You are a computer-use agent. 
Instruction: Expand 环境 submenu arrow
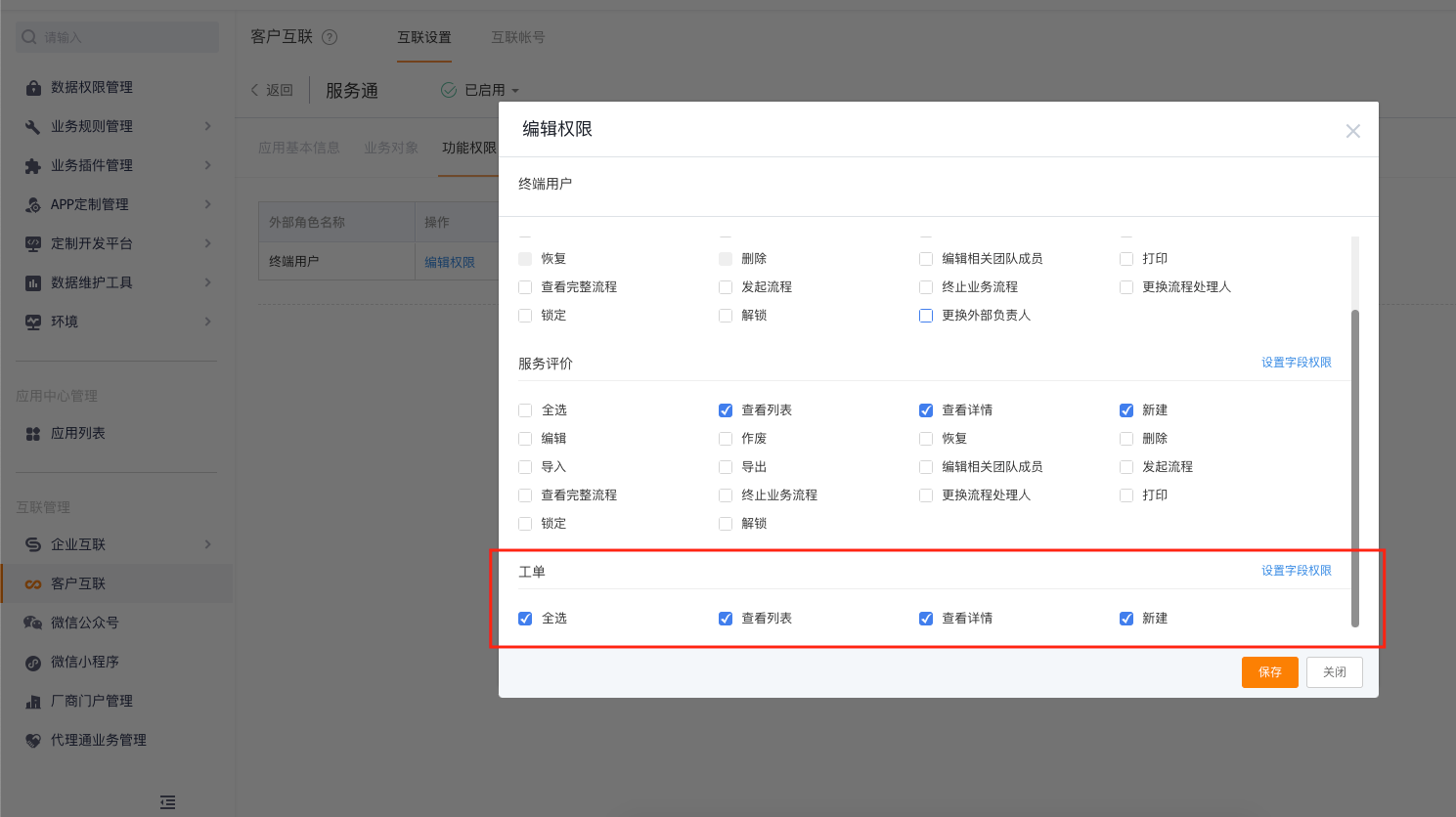point(207,322)
